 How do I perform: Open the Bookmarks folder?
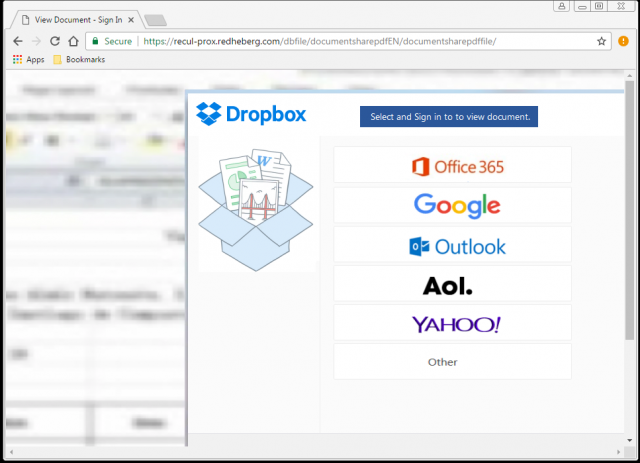point(79,60)
